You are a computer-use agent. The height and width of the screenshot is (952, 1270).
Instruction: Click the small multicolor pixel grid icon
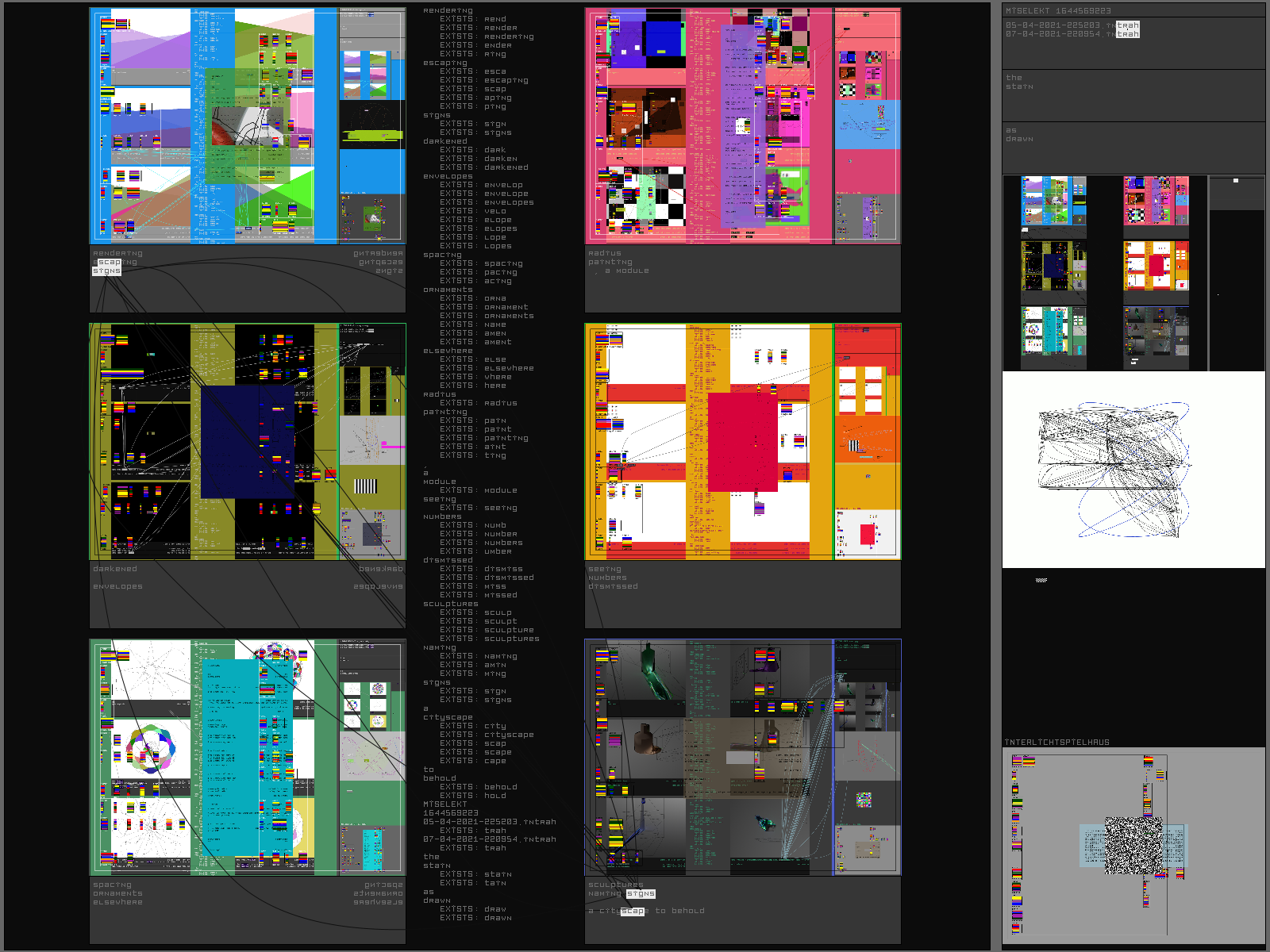click(864, 800)
